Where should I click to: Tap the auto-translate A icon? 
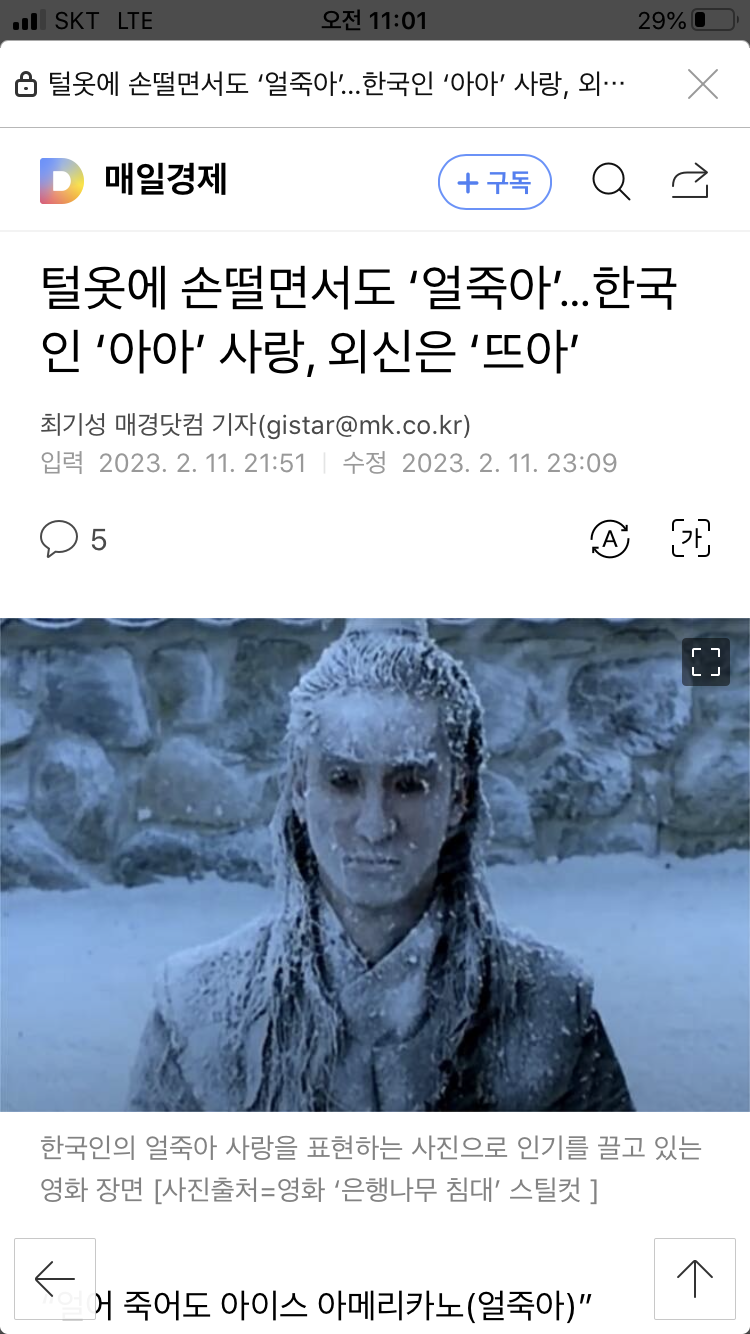click(610, 540)
